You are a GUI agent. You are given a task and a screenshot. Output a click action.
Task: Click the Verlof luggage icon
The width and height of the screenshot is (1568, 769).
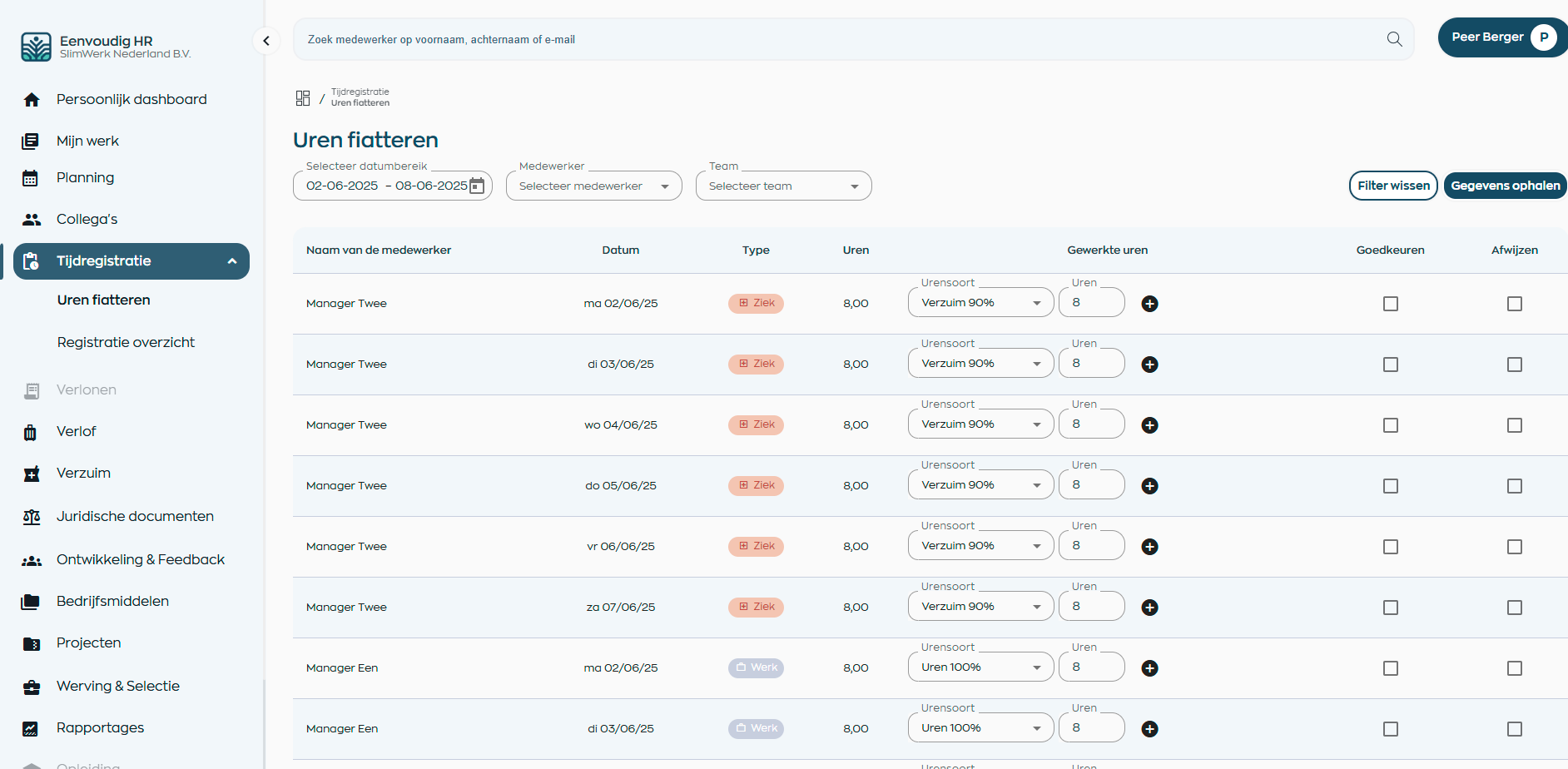coord(31,432)
